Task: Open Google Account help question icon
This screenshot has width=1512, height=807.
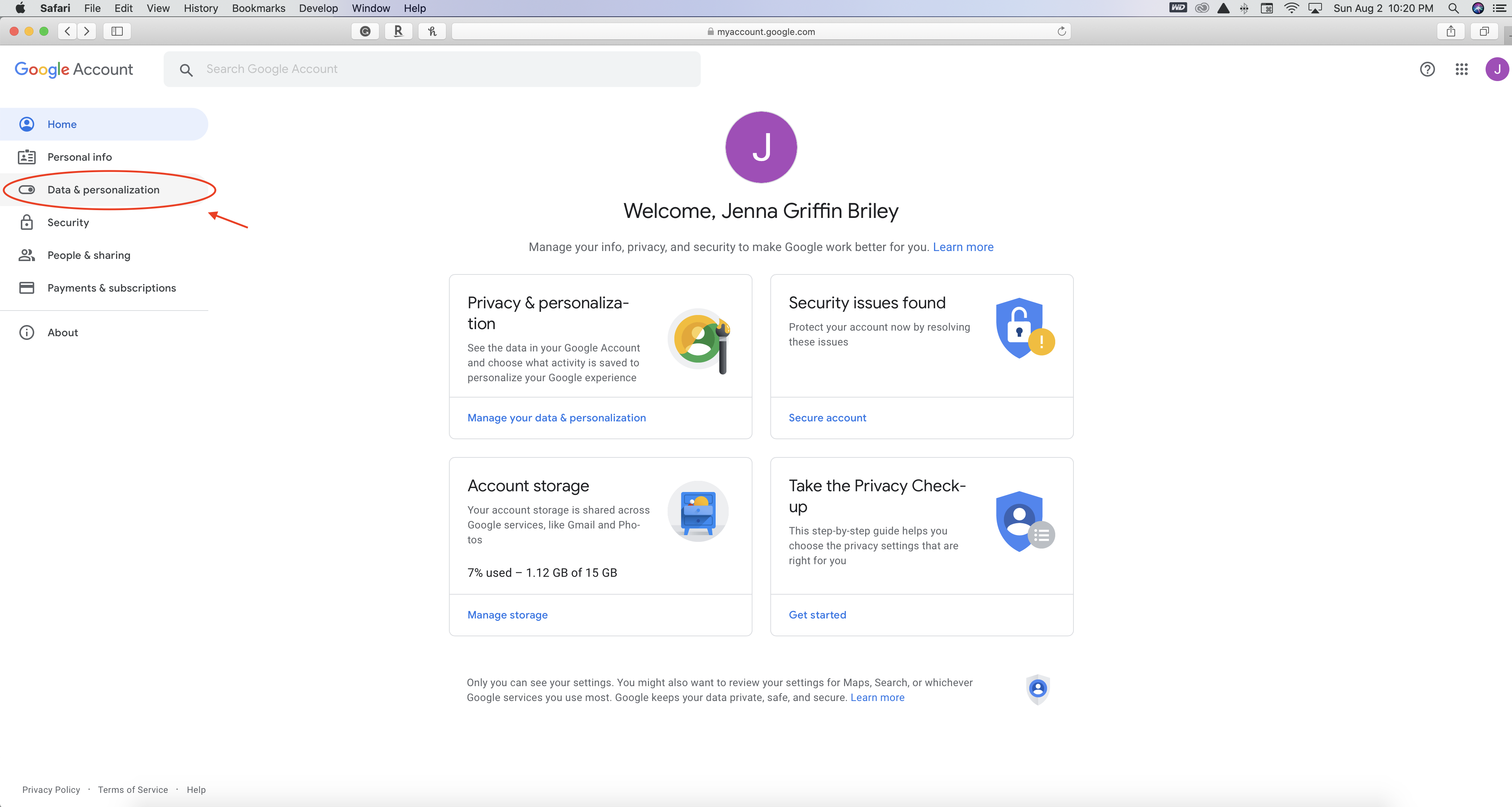Action: pos(1427,69)
